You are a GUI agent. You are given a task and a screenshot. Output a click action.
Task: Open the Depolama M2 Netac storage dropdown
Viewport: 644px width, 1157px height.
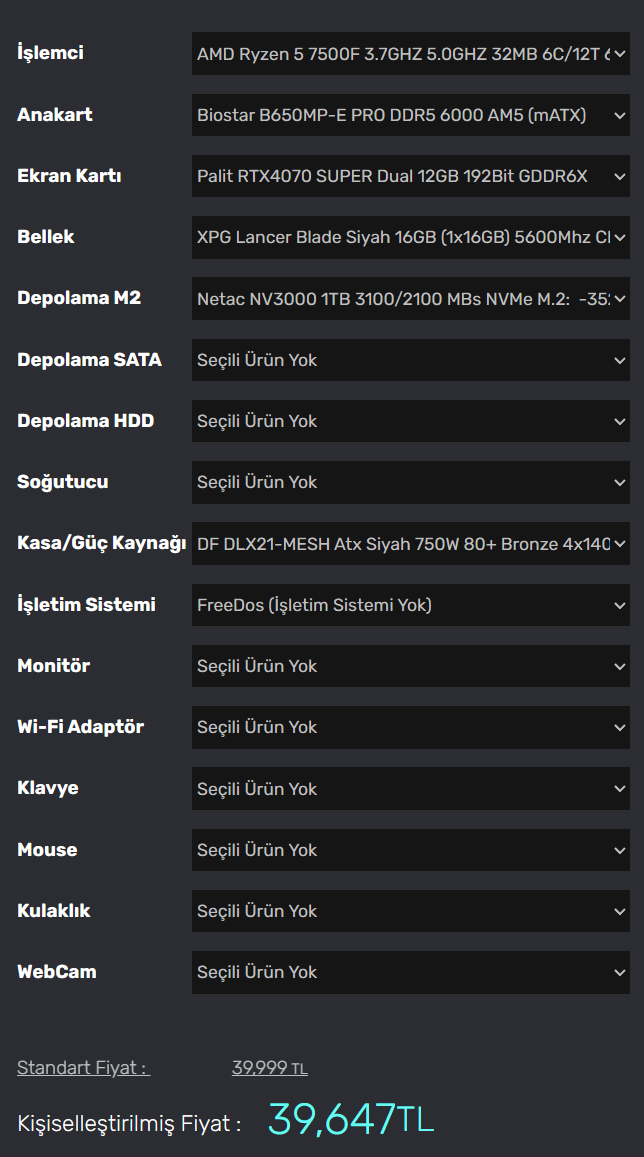[411, 298]
